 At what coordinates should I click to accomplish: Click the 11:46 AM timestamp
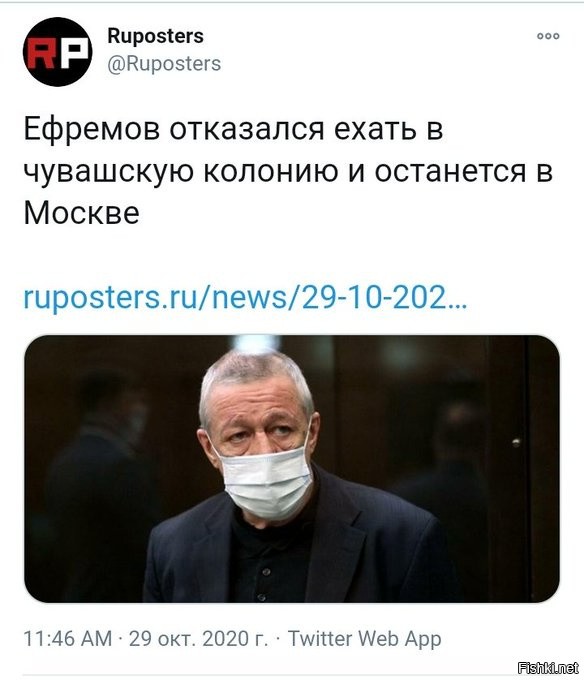click(67, 639)
